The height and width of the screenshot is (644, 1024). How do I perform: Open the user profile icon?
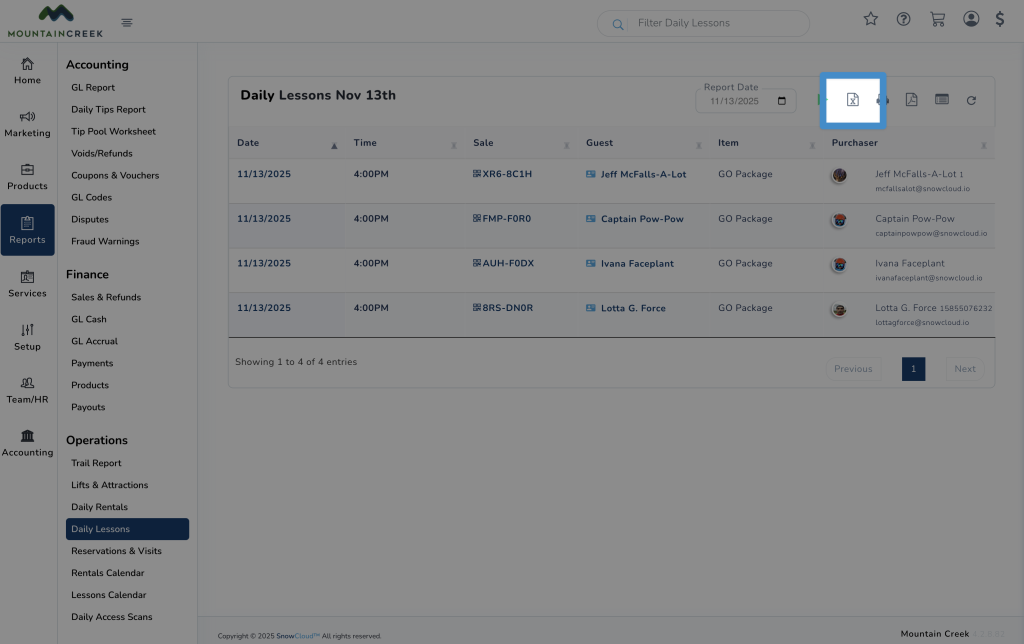click(970, 19)
